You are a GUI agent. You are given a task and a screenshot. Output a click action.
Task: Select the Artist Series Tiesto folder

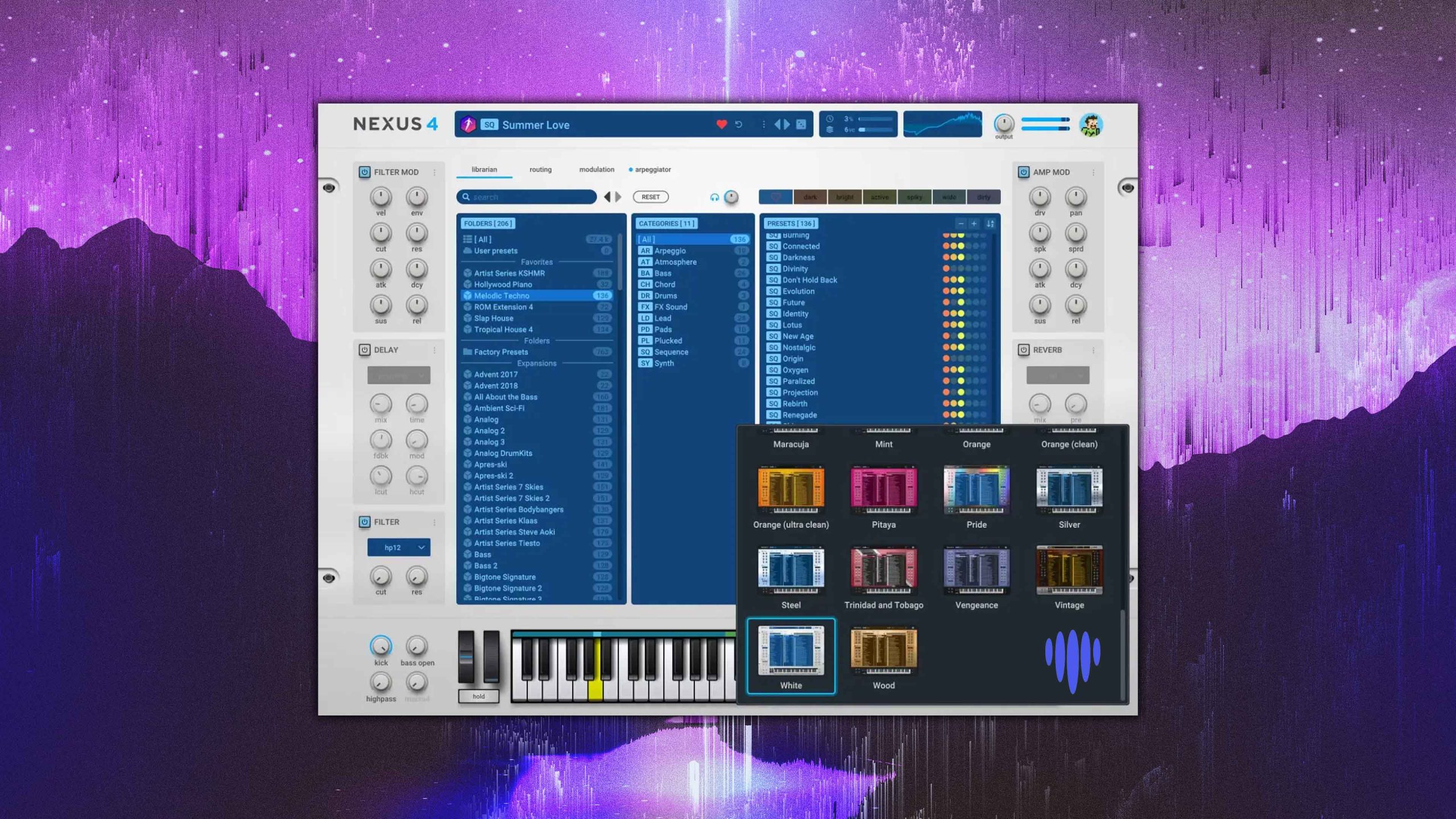[537, 543]
